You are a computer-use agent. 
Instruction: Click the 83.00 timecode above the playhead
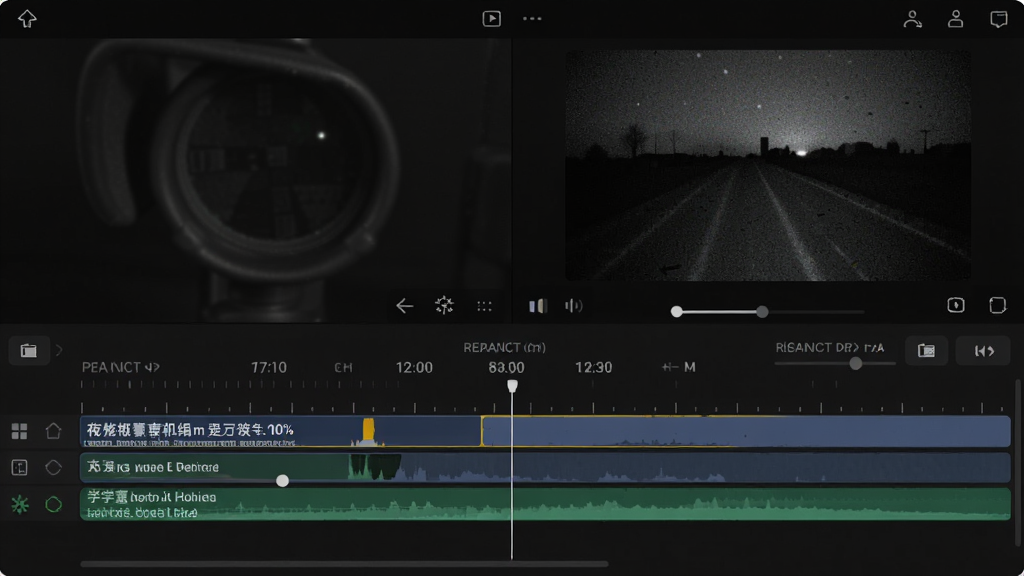(506, 368)
